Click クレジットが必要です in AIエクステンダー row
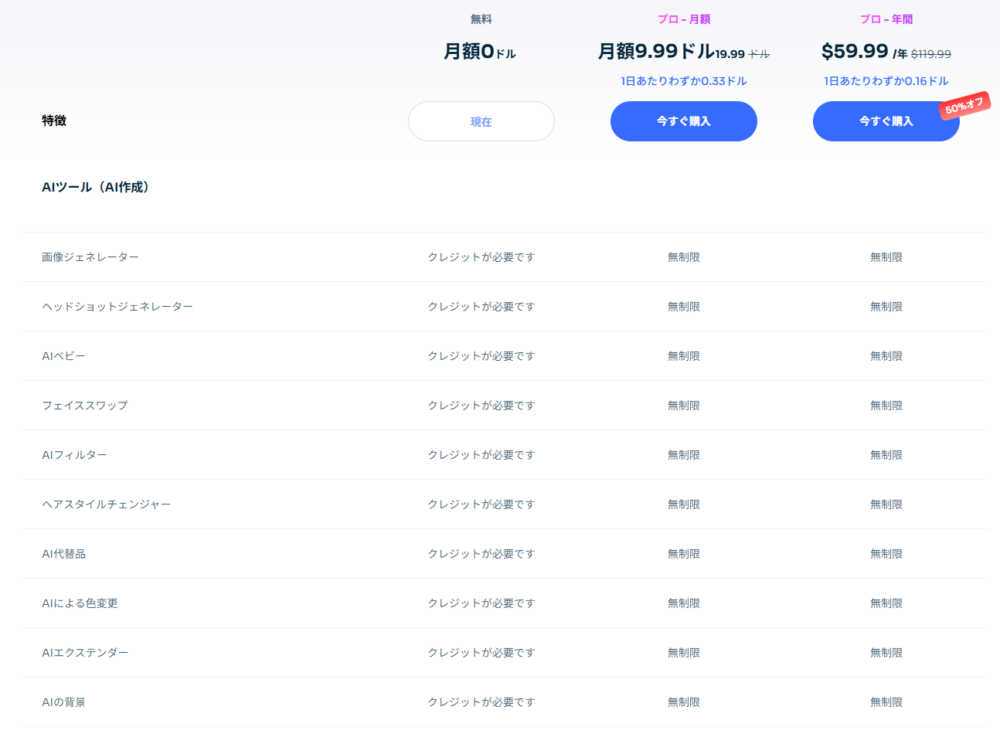 click(481, 652)
